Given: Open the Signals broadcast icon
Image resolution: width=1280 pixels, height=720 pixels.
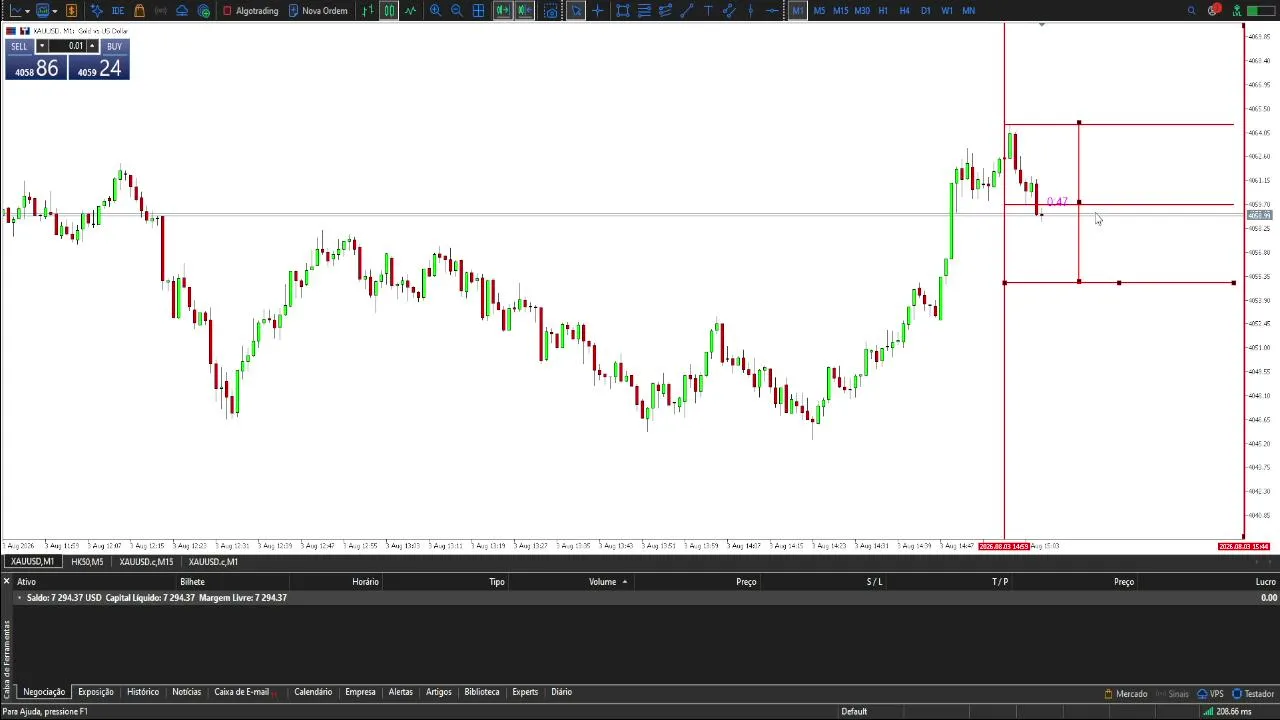Looking at the screenshot, I should (160, 10).
